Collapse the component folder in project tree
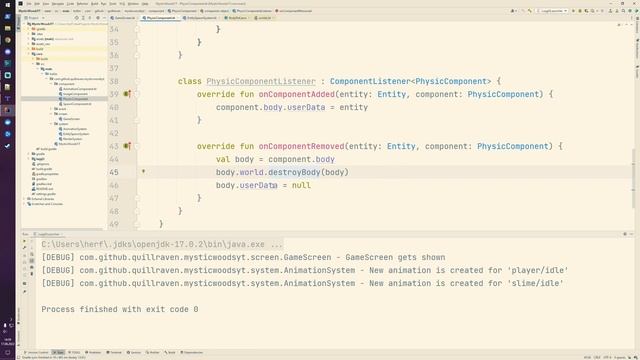 tap(51, 84)
